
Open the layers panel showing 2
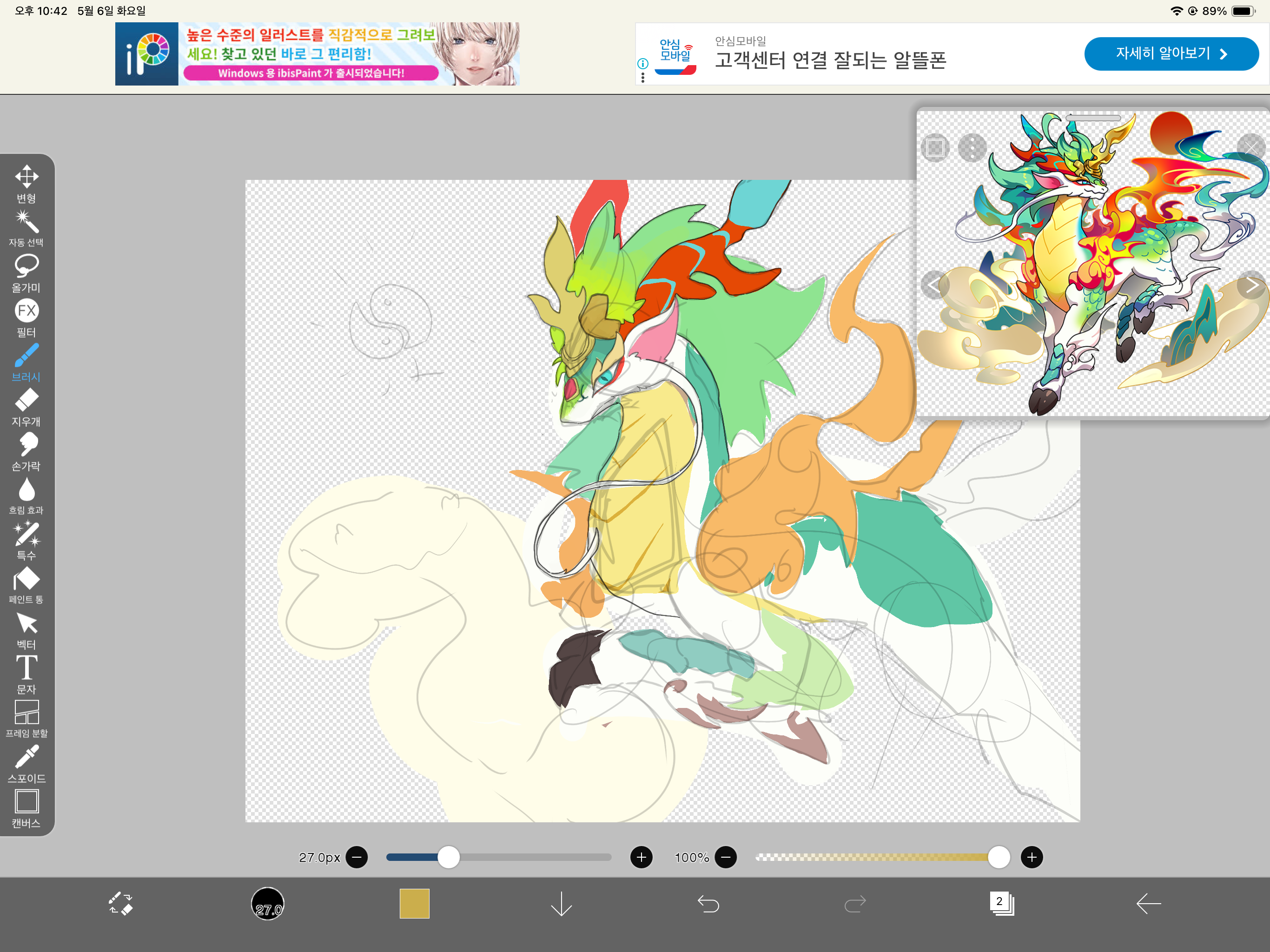point(1002,904)
